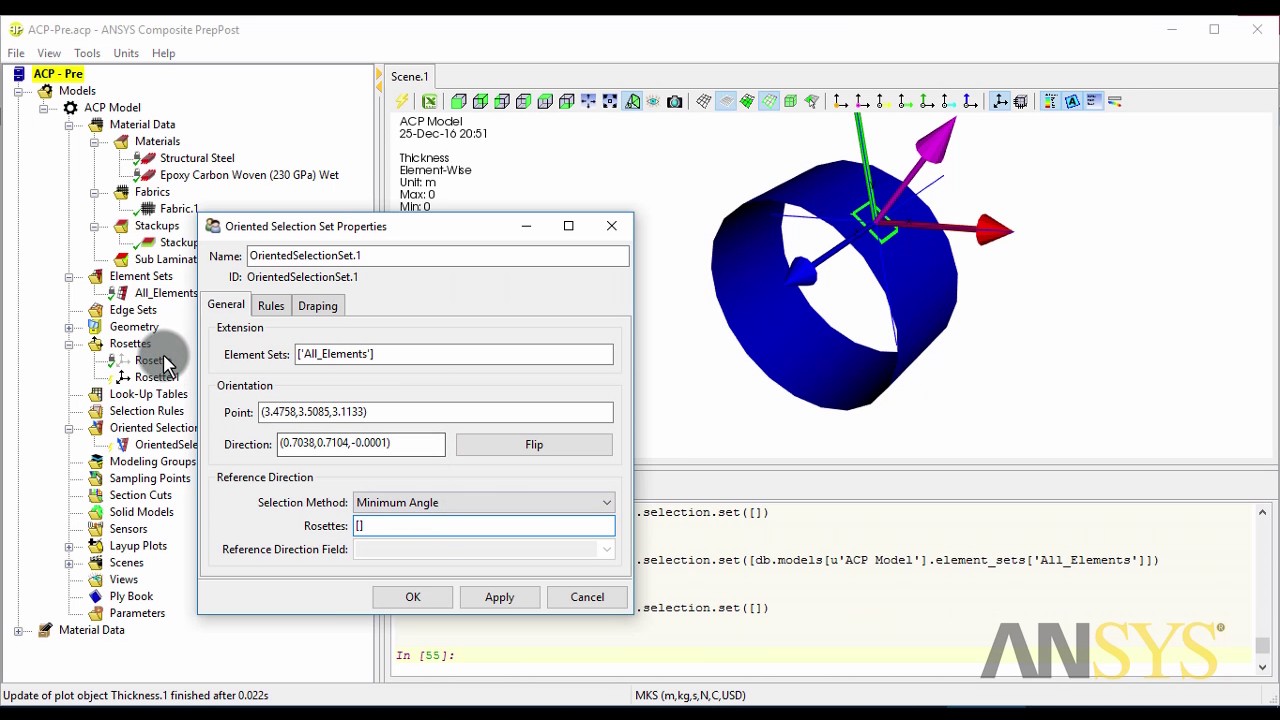1280x720 pixels.
Task: Click the 'In [55]:' console prompt
Action: pos(425,655)
